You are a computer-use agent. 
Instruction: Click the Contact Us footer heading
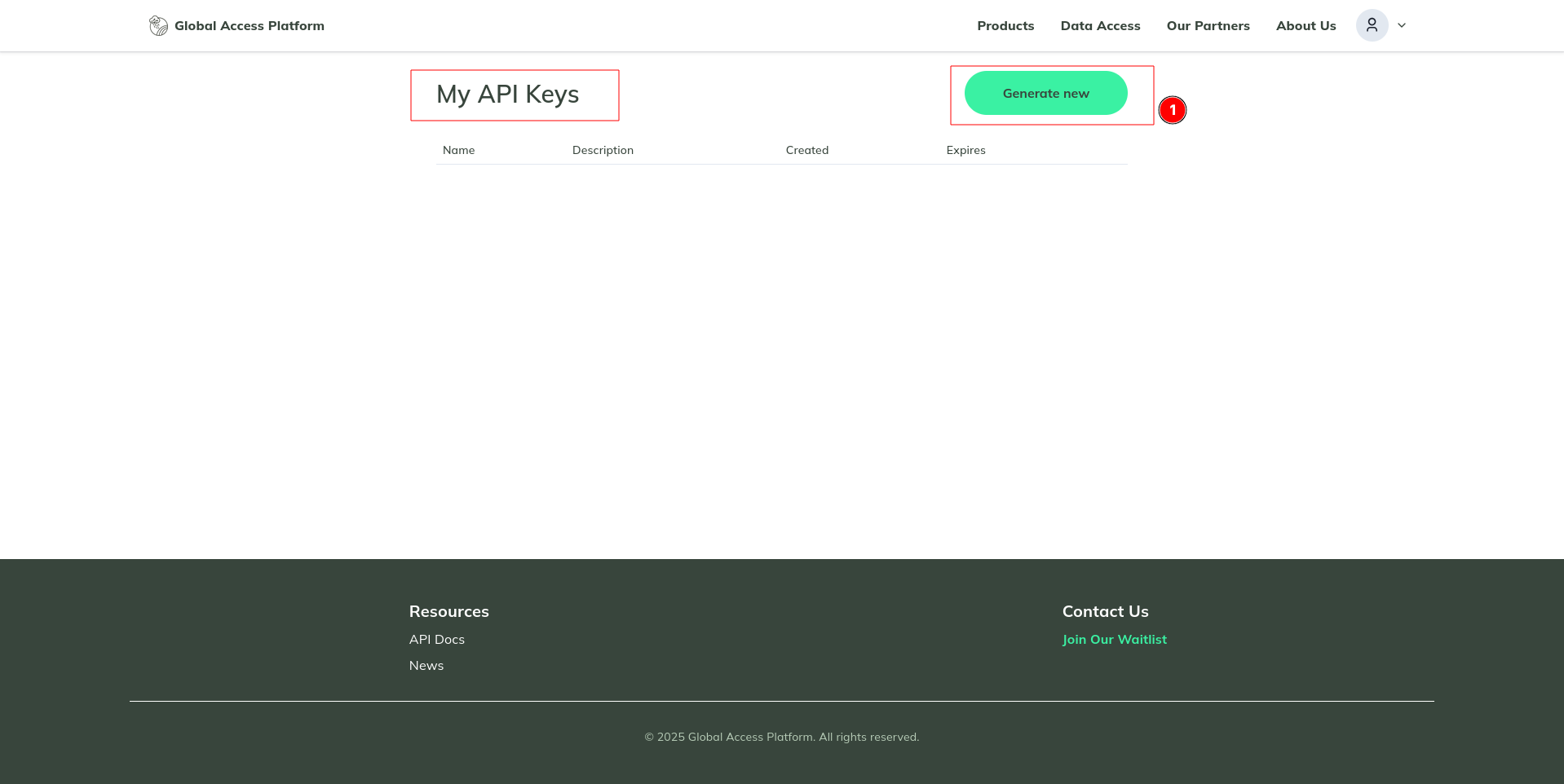point(1105,611)
